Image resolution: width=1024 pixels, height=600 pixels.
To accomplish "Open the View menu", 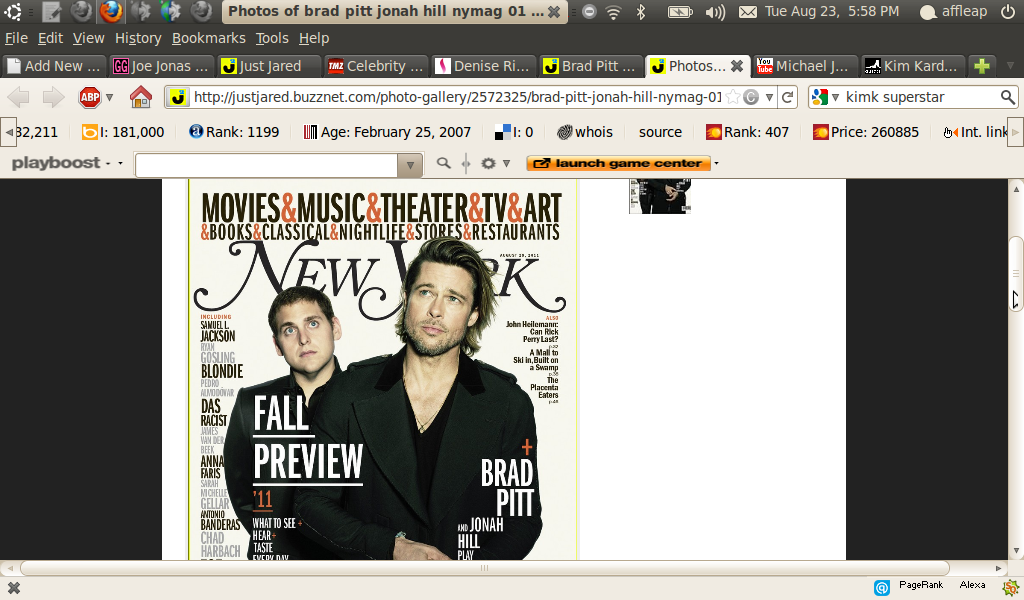I will pos(88,39).
